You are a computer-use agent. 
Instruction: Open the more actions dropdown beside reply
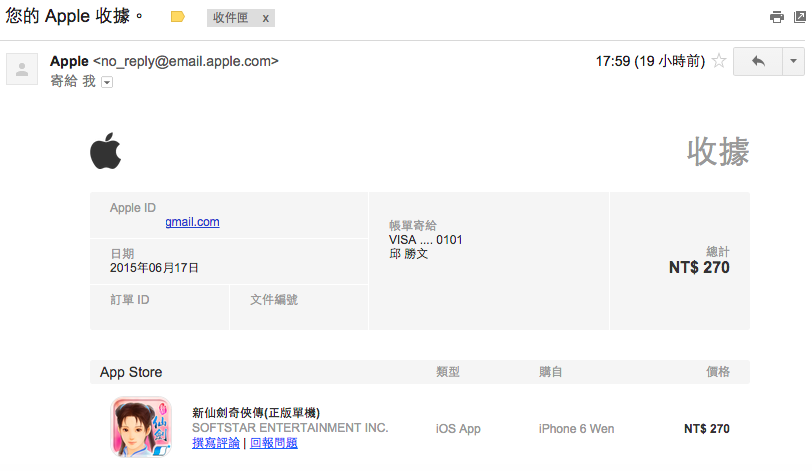[794, 61]
